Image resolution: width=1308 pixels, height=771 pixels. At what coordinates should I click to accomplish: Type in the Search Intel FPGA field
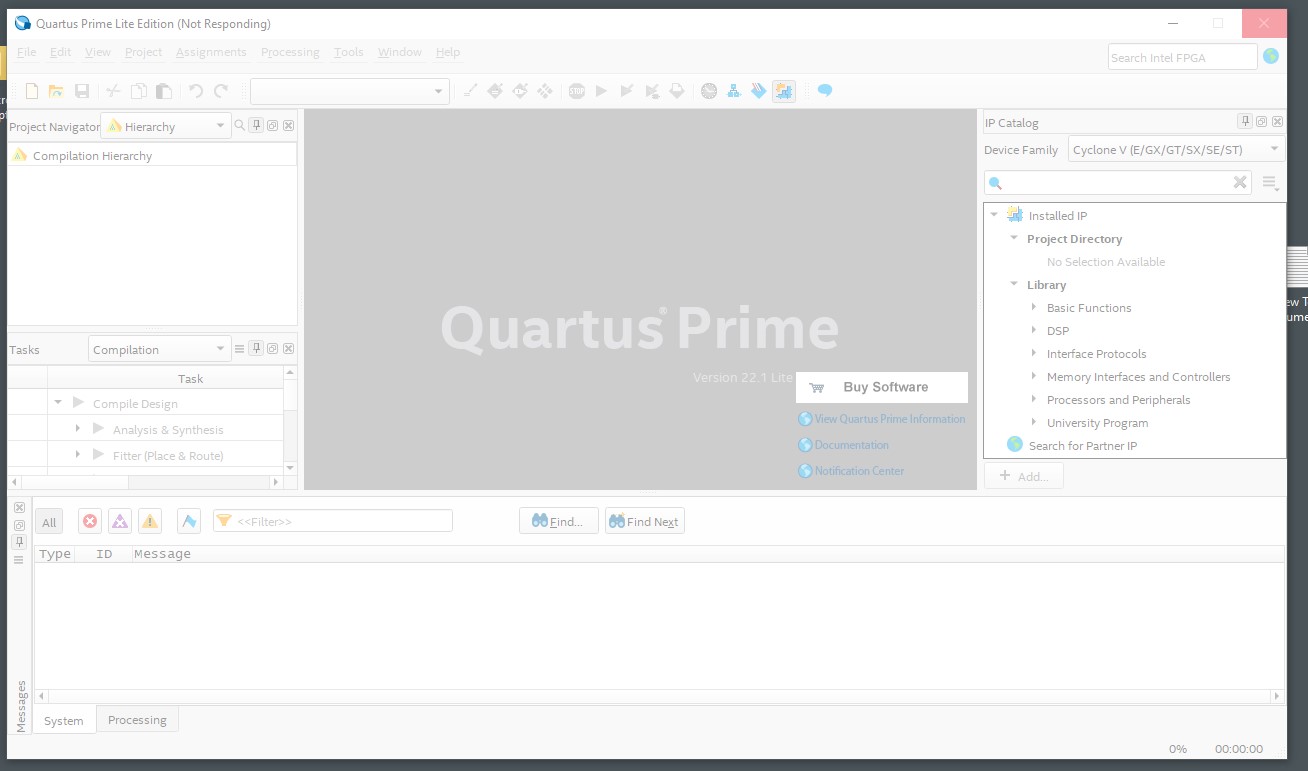point(1181,57)
